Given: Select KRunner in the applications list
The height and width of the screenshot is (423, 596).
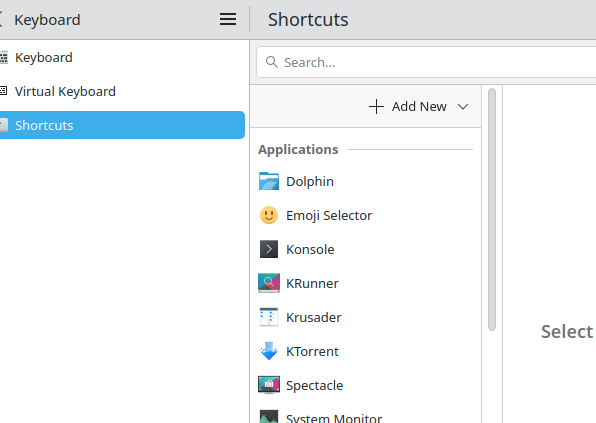Looking at the screenshot, I should pos(366,283).
